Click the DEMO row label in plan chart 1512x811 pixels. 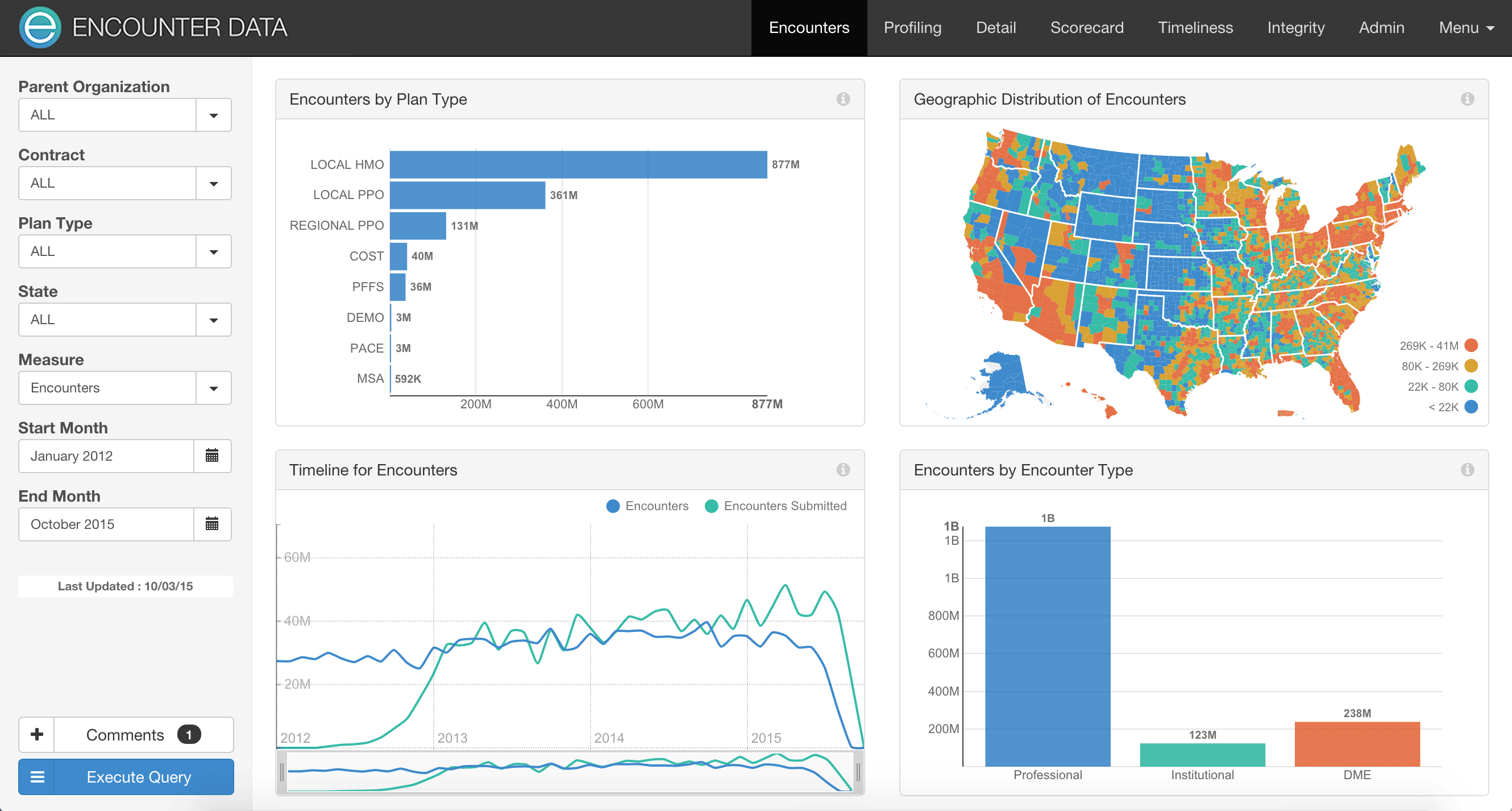click(x=365, y=318)
